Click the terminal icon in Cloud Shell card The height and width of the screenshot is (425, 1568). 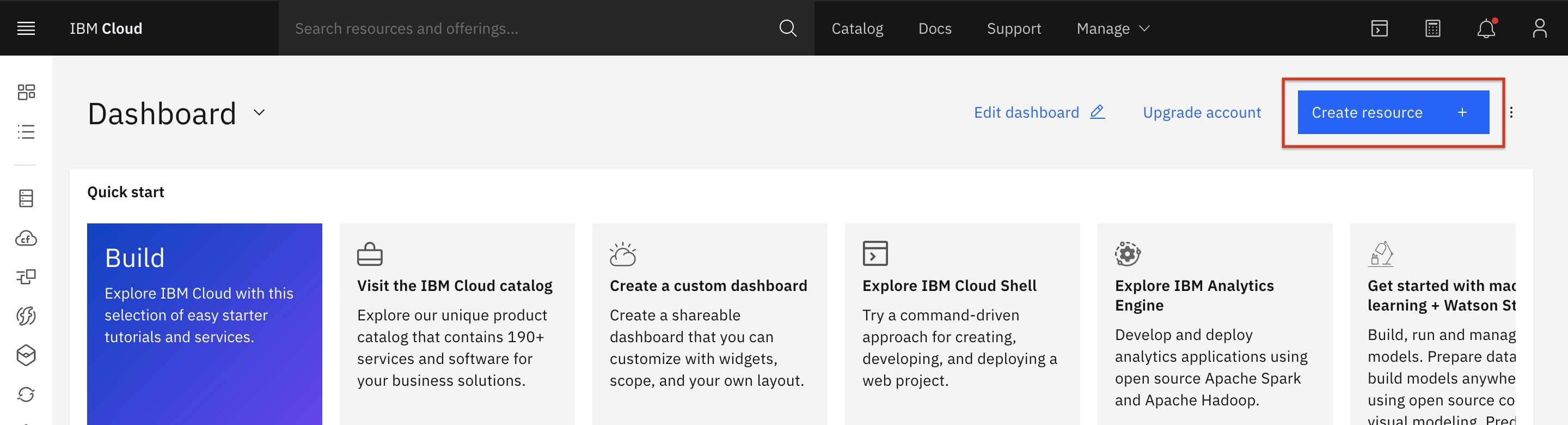pyautogui.click(x=875, y=253)
